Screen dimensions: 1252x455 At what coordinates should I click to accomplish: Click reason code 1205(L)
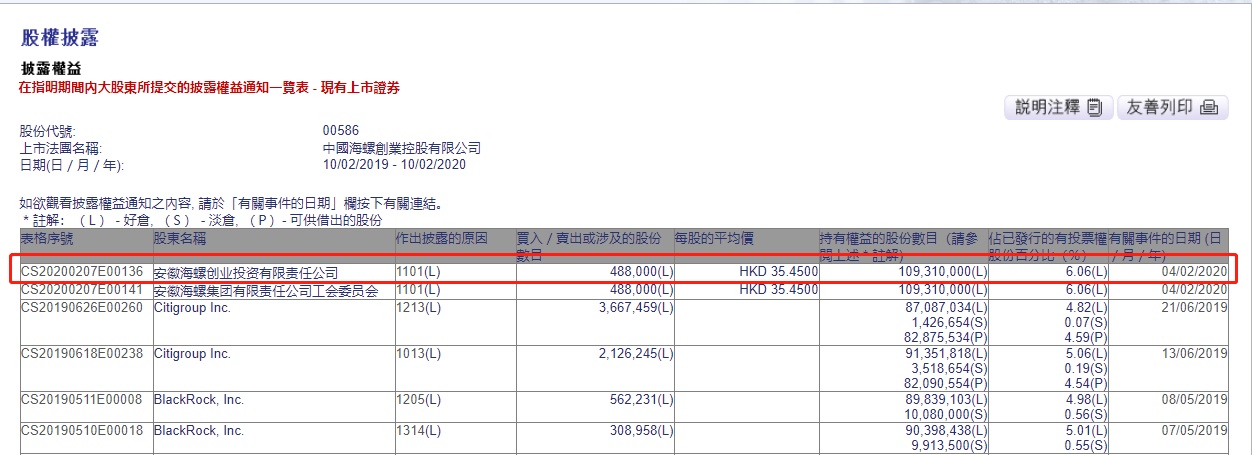tap(418, 399)
